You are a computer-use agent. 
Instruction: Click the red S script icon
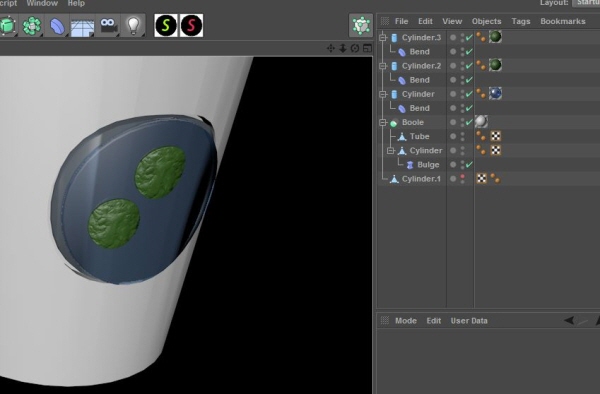pyautogui.click(x=191, y=26)
